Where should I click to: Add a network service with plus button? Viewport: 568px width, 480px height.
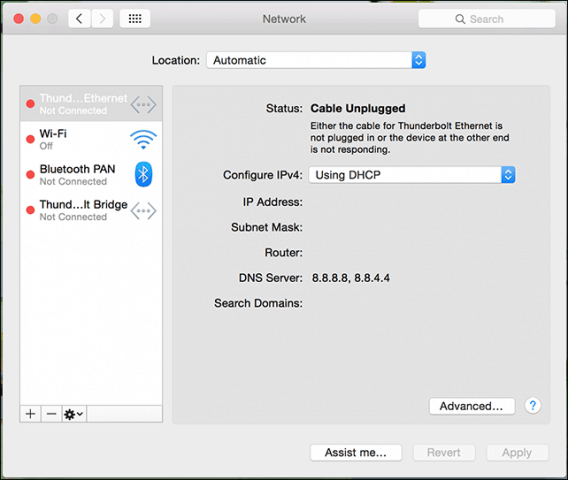click(x=30, y=414)
